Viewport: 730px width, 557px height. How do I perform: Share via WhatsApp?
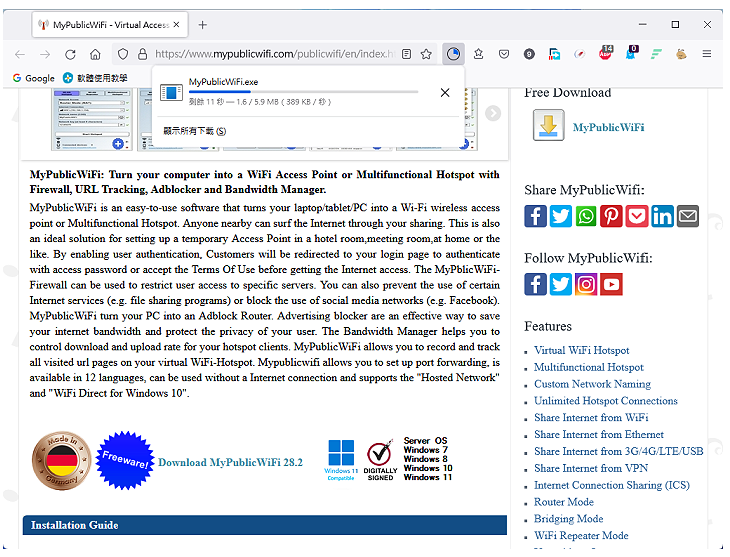click(586, 216)
